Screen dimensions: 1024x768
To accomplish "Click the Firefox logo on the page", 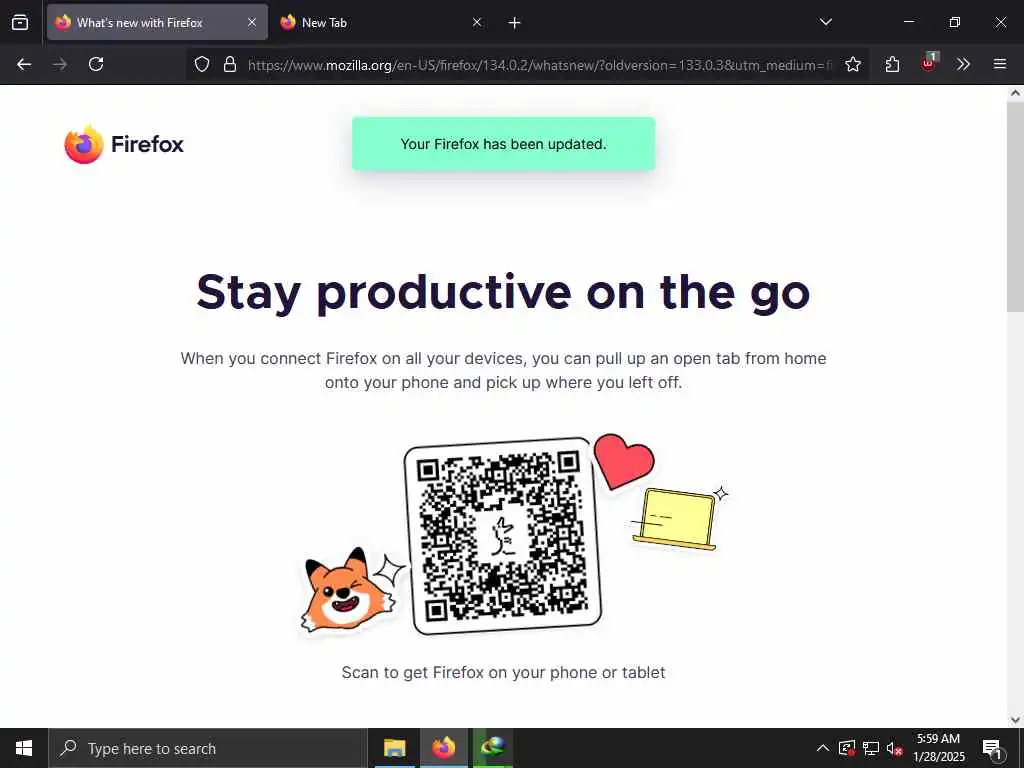I will [x=124, y=144].
